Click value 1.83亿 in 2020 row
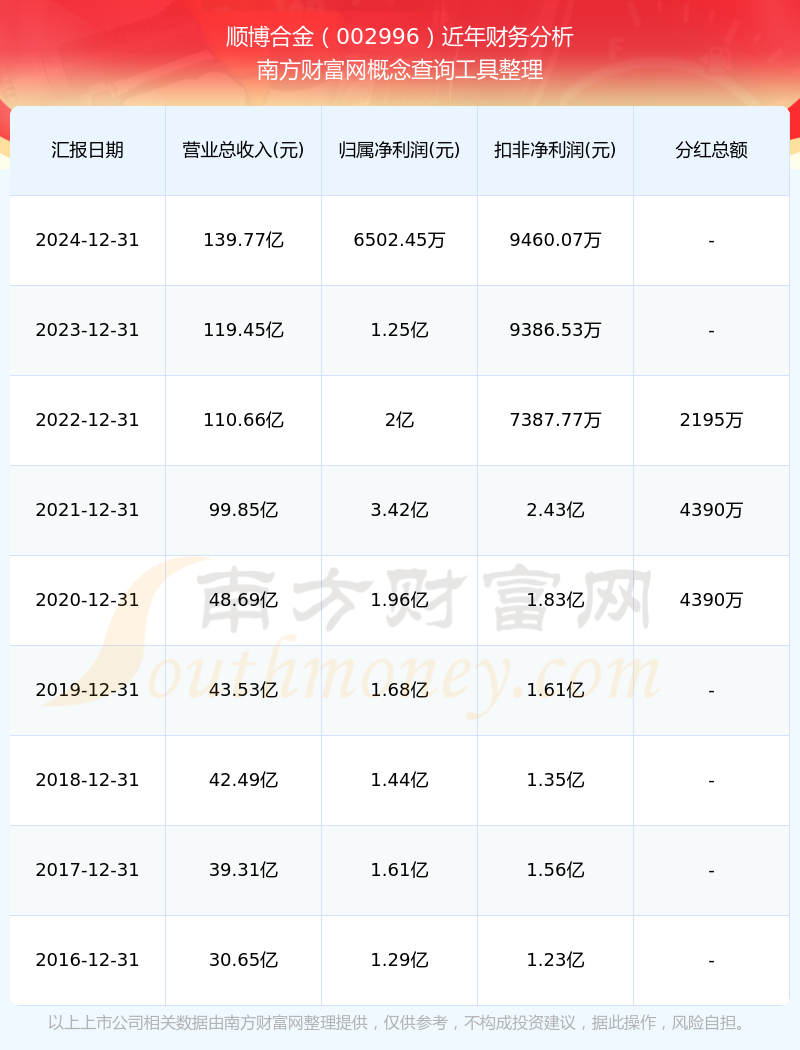Viewport: 800px width, 1050px height. (556, 600)
